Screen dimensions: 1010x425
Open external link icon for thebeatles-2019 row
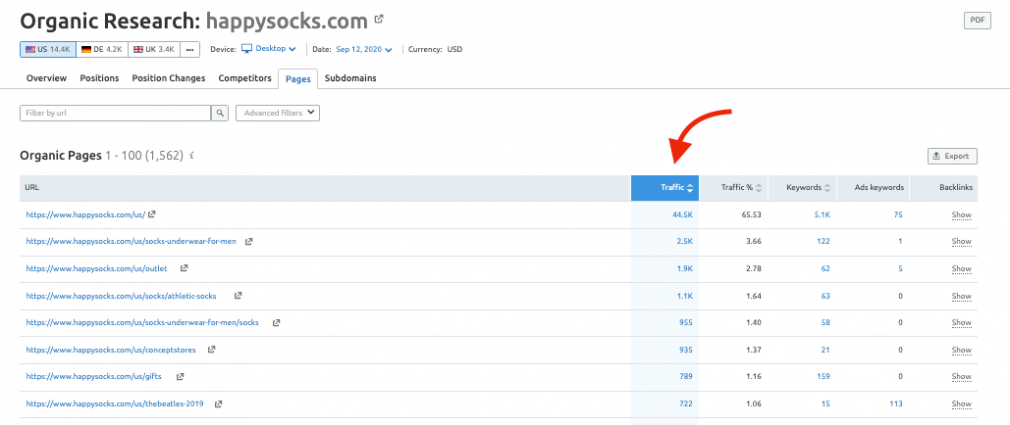pos(218,404)
